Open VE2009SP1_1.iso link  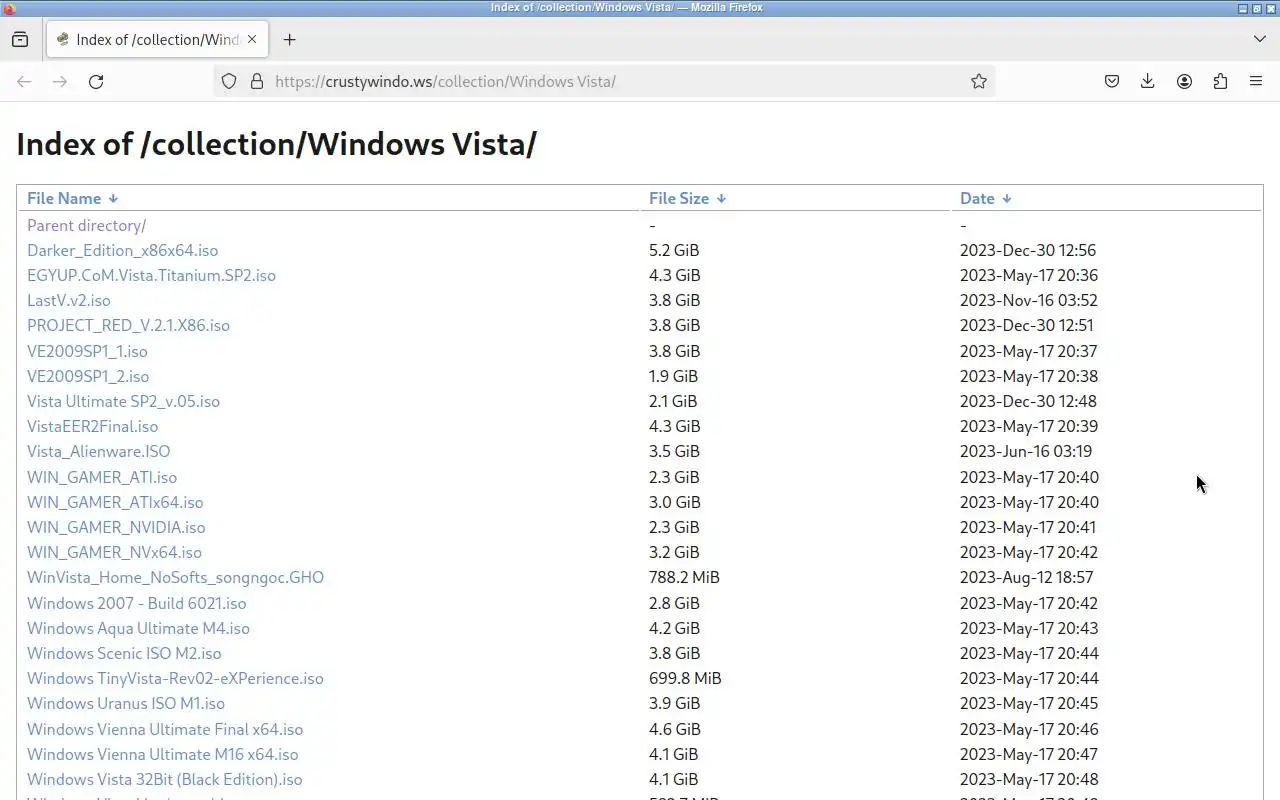[x=87, y=351]
